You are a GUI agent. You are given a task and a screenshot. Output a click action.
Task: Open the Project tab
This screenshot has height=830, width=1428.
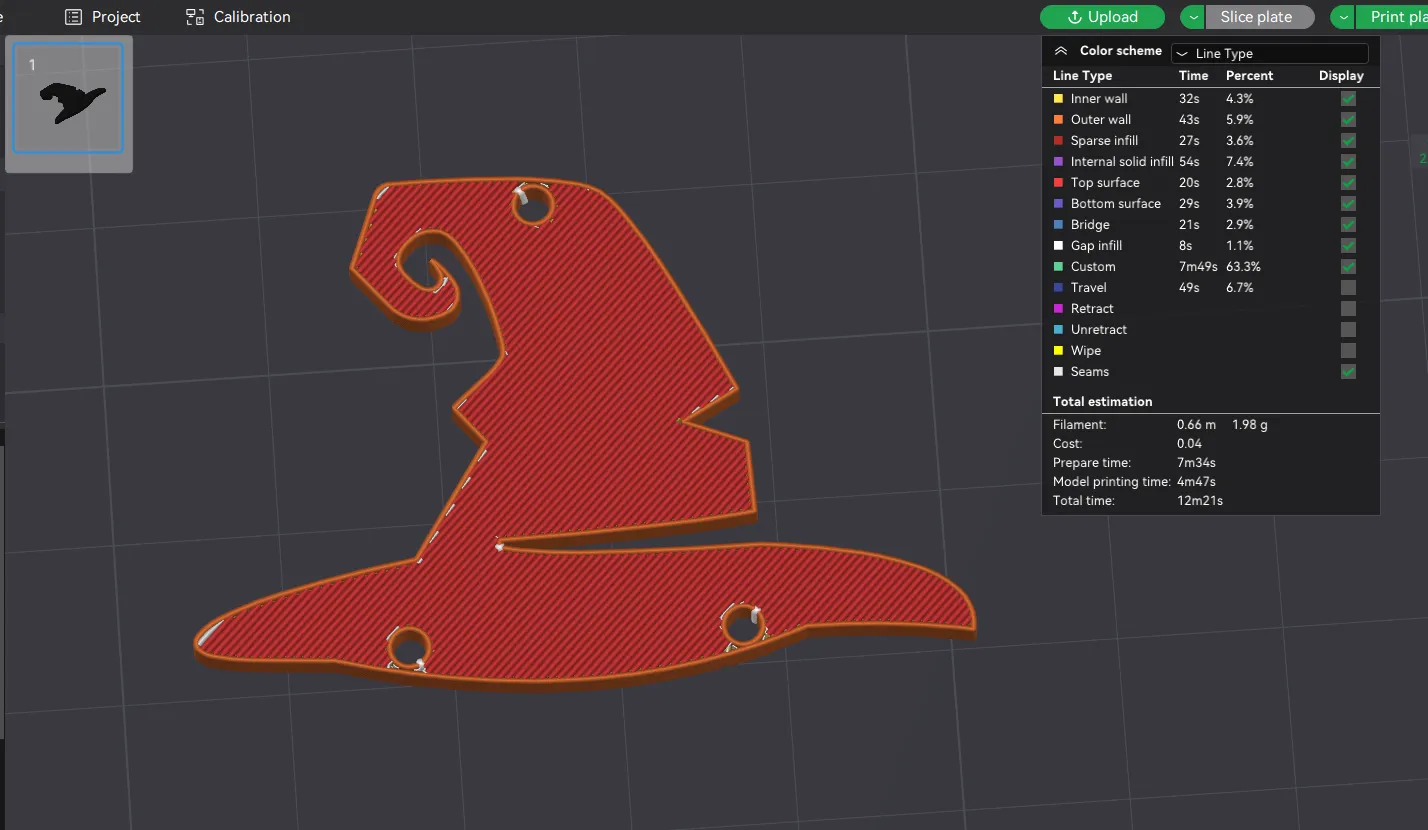click(x=102, y=17)
